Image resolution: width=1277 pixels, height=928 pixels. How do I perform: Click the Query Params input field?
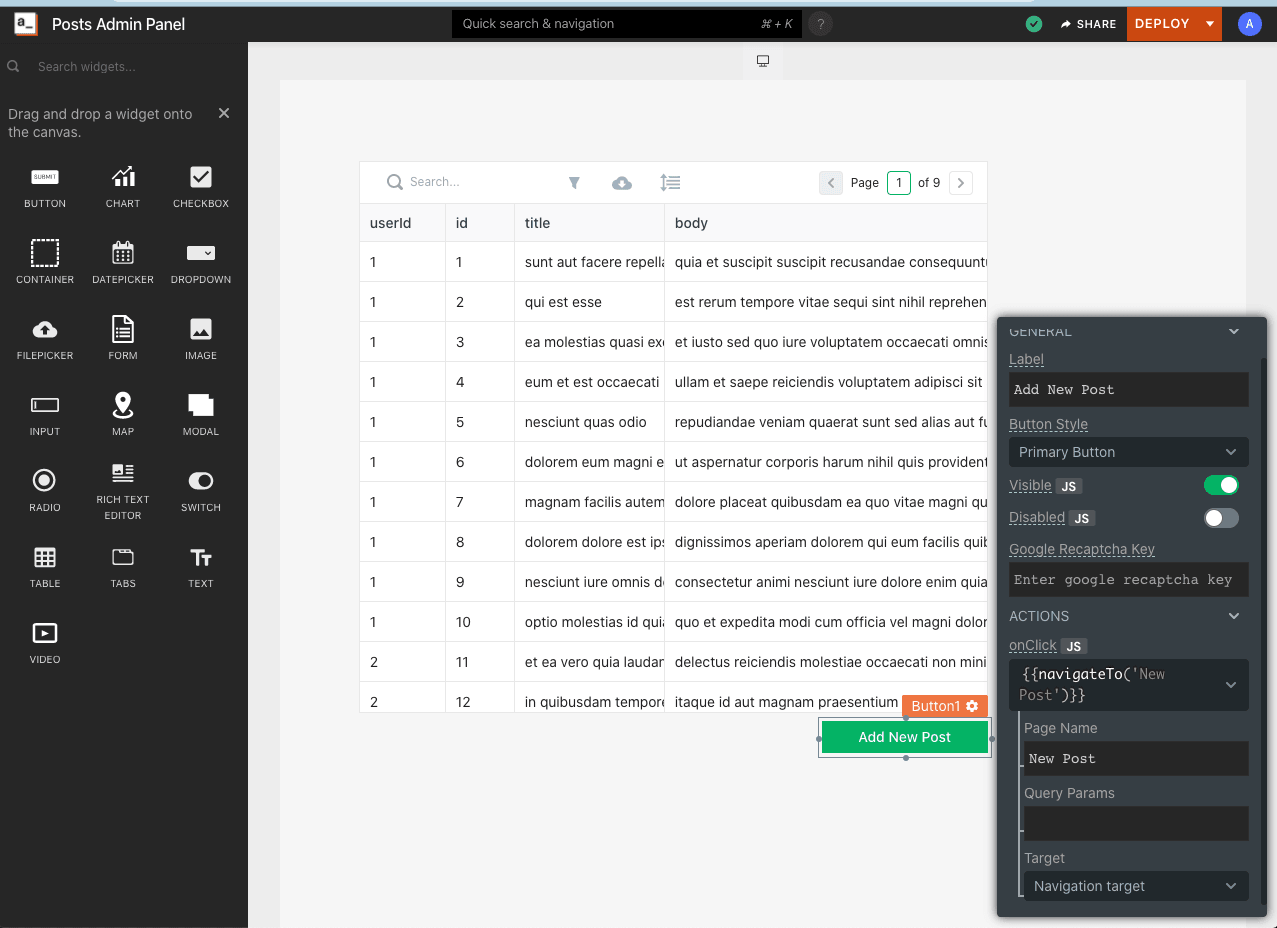1136,823
